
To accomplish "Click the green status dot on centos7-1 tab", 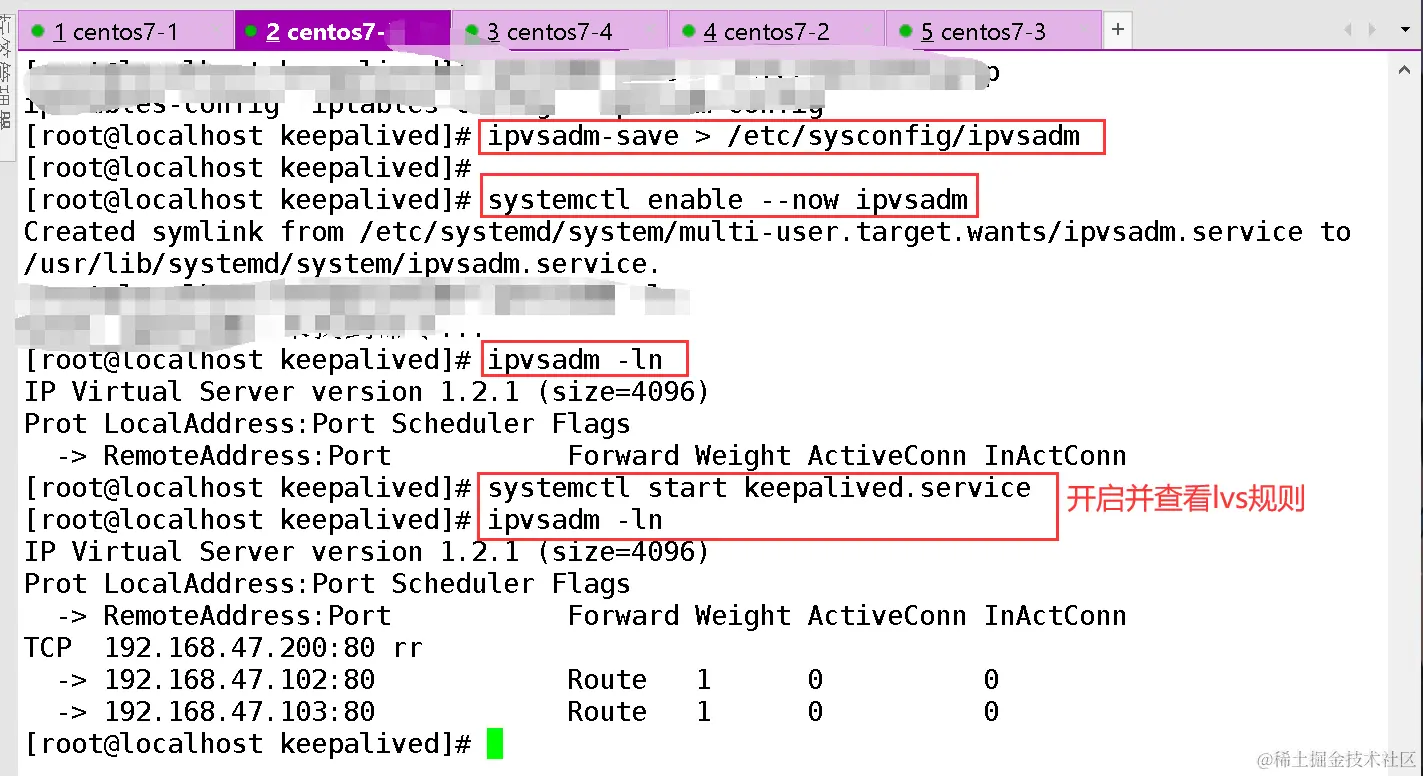I will pos(38,31).
